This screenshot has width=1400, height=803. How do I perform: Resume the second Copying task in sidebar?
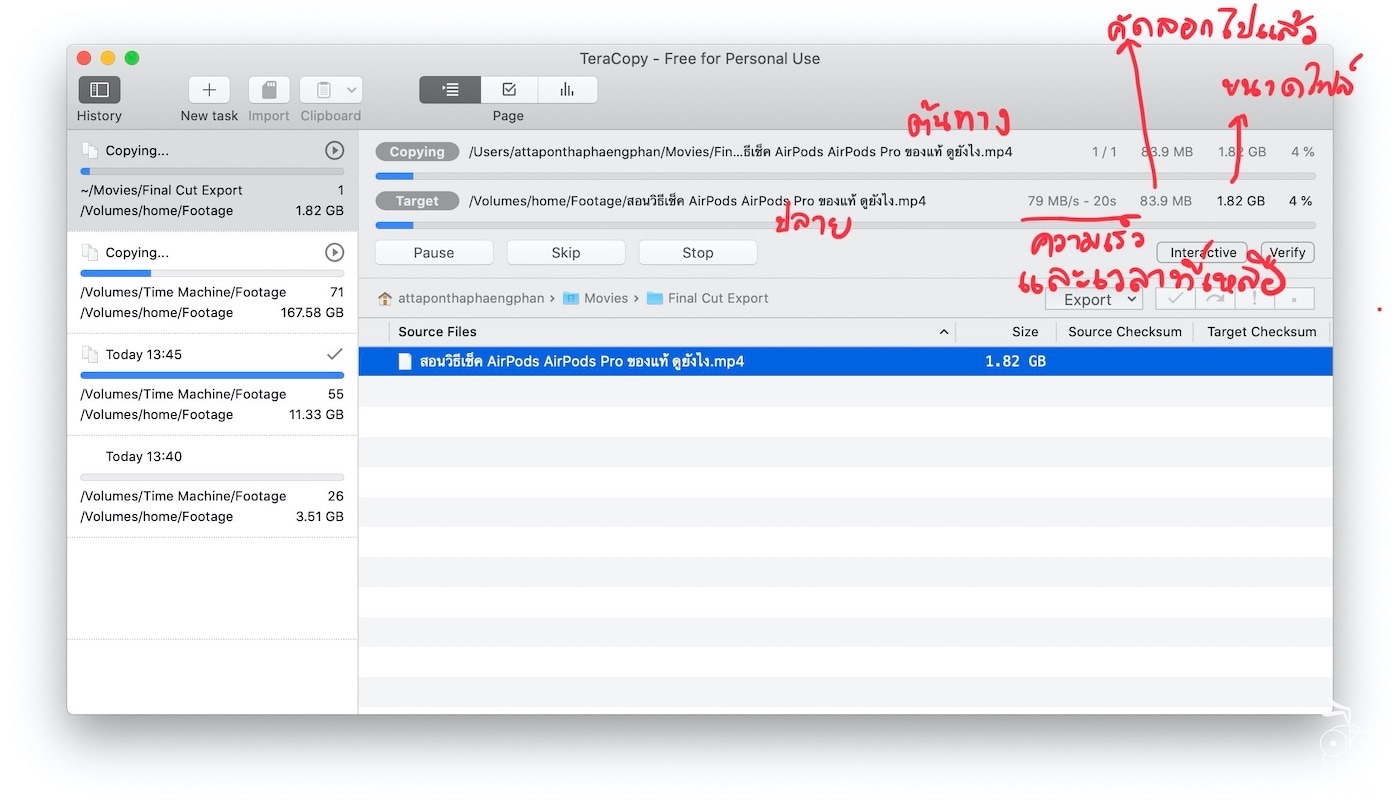[333, 252]
